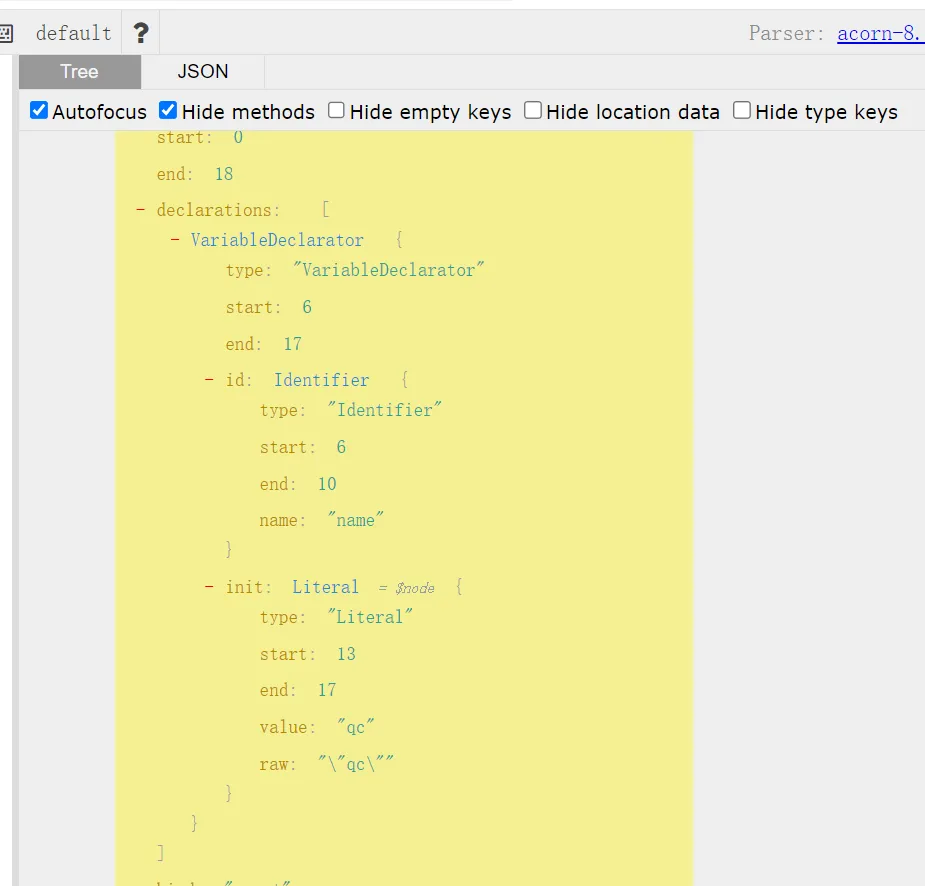
Task: Collapse VariableDeclarator using its minus toggle
Action: coord(175,240)
